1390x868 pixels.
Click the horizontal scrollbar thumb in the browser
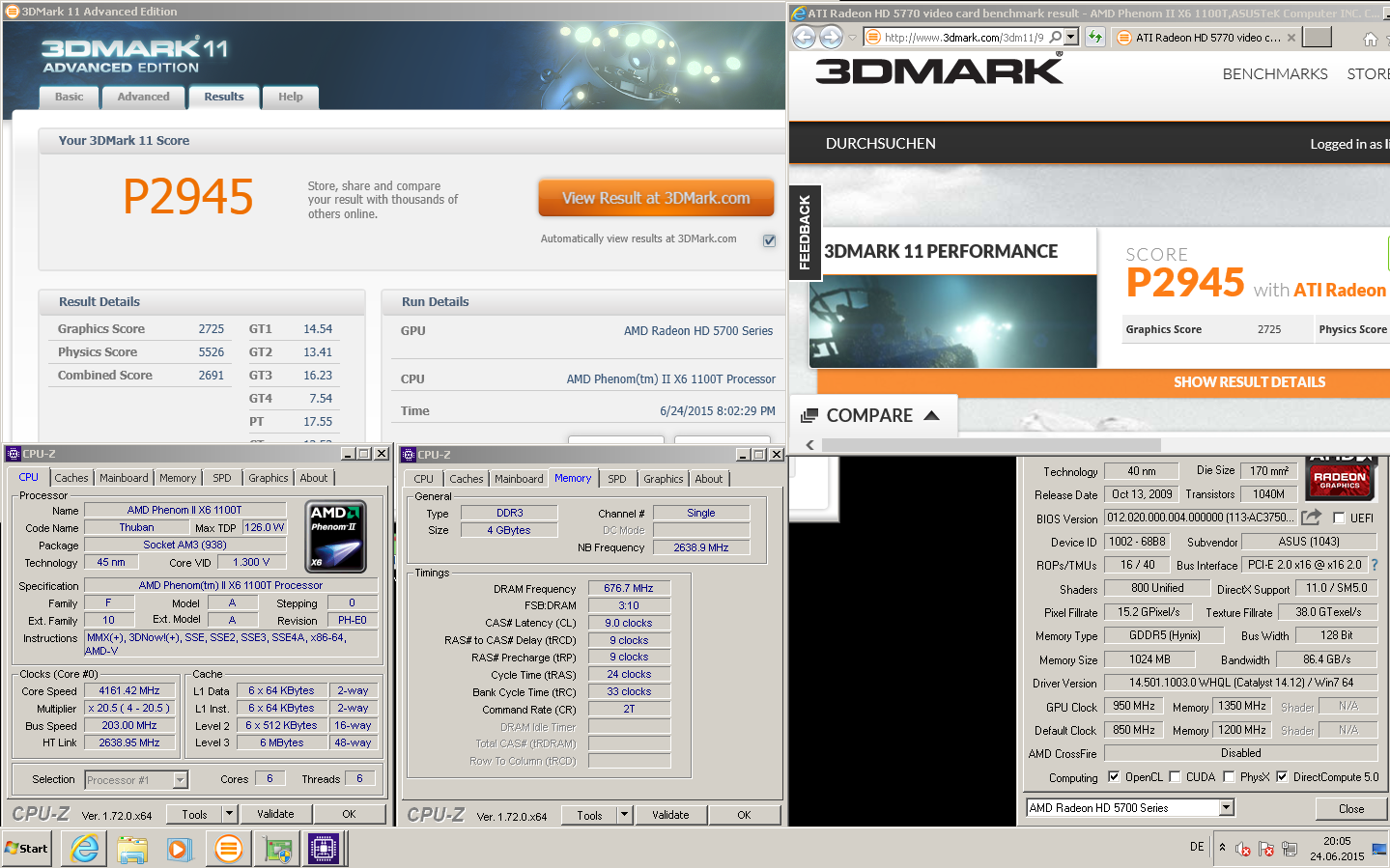pos(991,445)
